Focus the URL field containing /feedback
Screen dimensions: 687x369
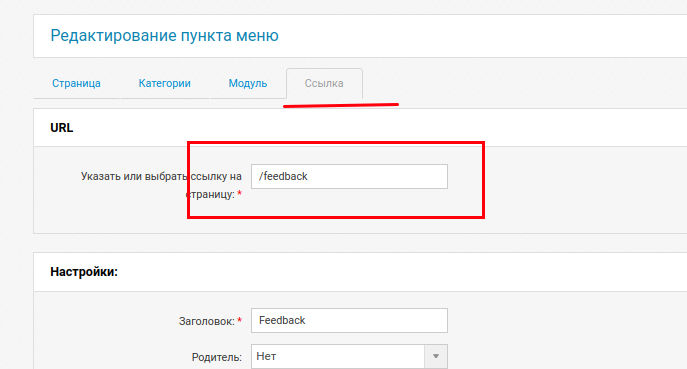[x=349, y=177]
